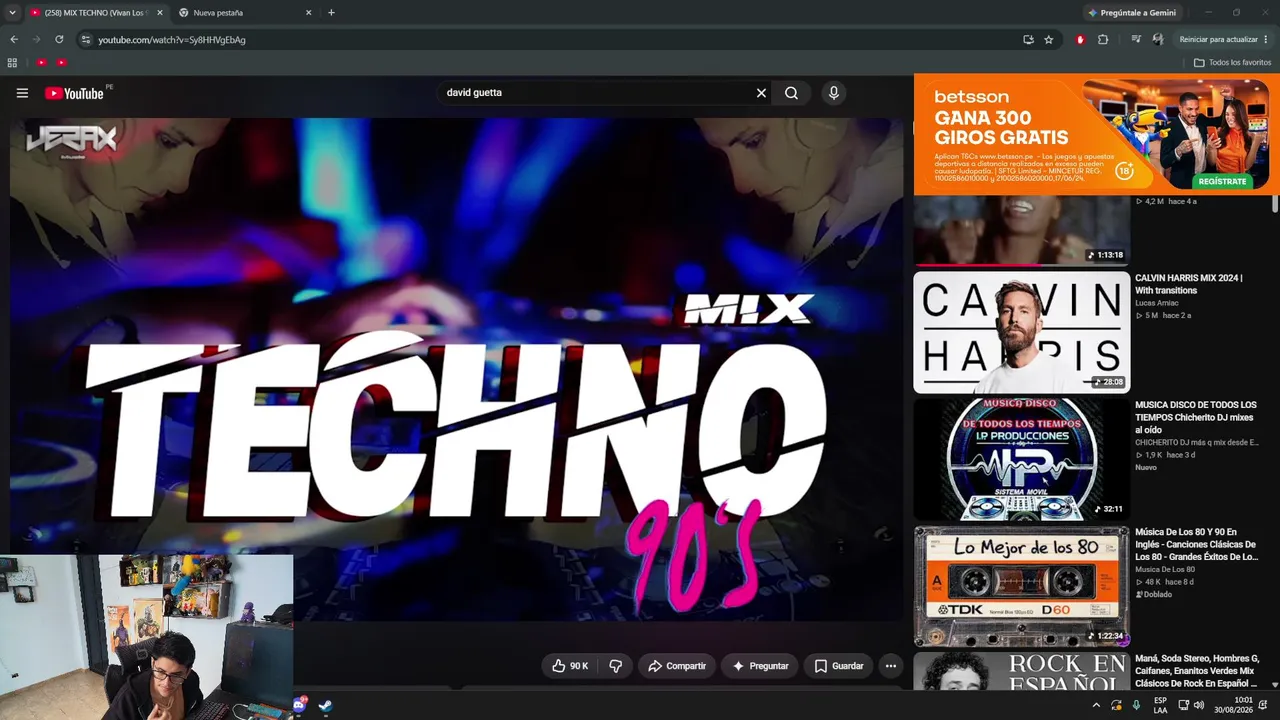
Task: Open the system tray microphone indicator
Action: coord(1136,705)
